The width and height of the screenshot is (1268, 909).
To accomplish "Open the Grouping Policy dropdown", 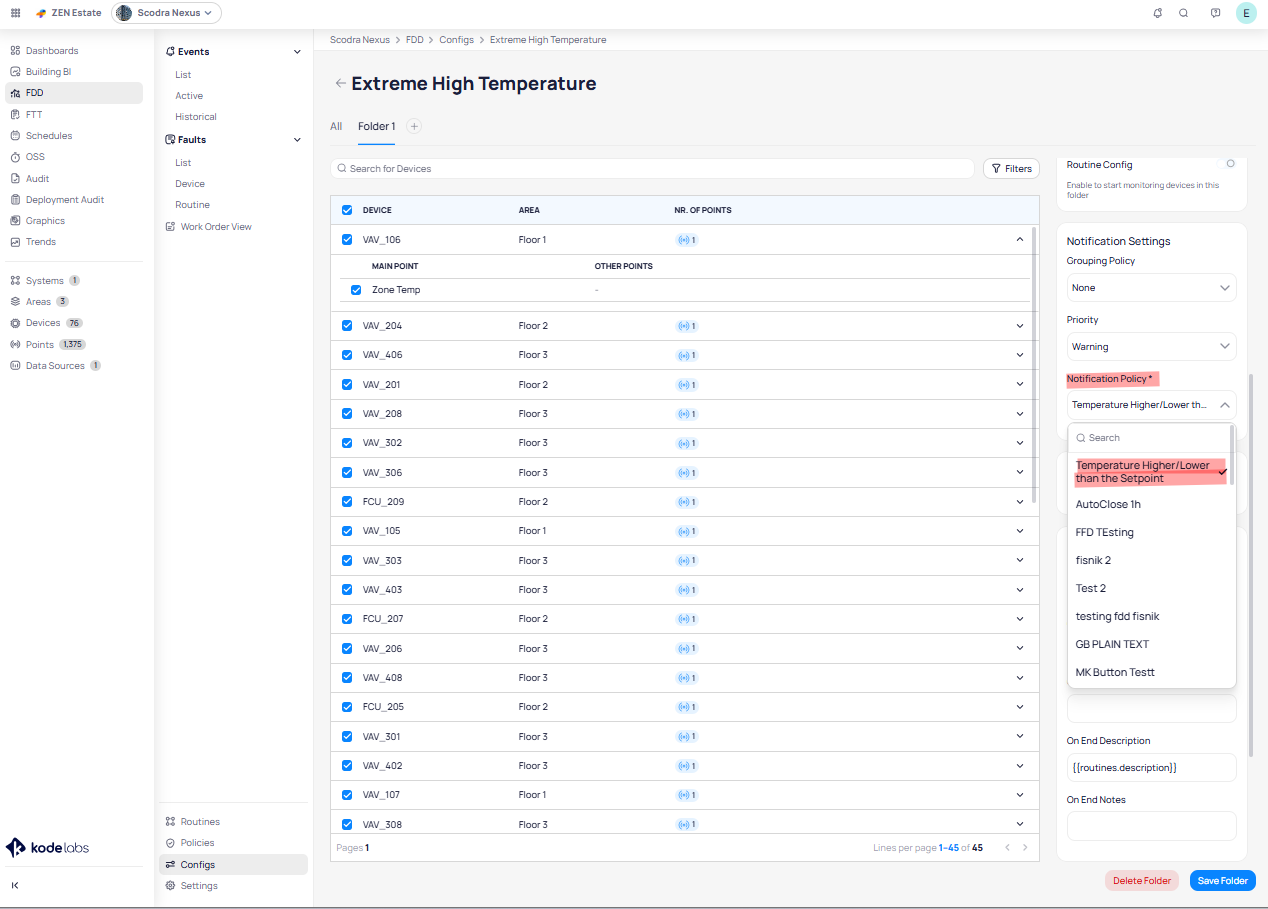I will [1151, 288].
